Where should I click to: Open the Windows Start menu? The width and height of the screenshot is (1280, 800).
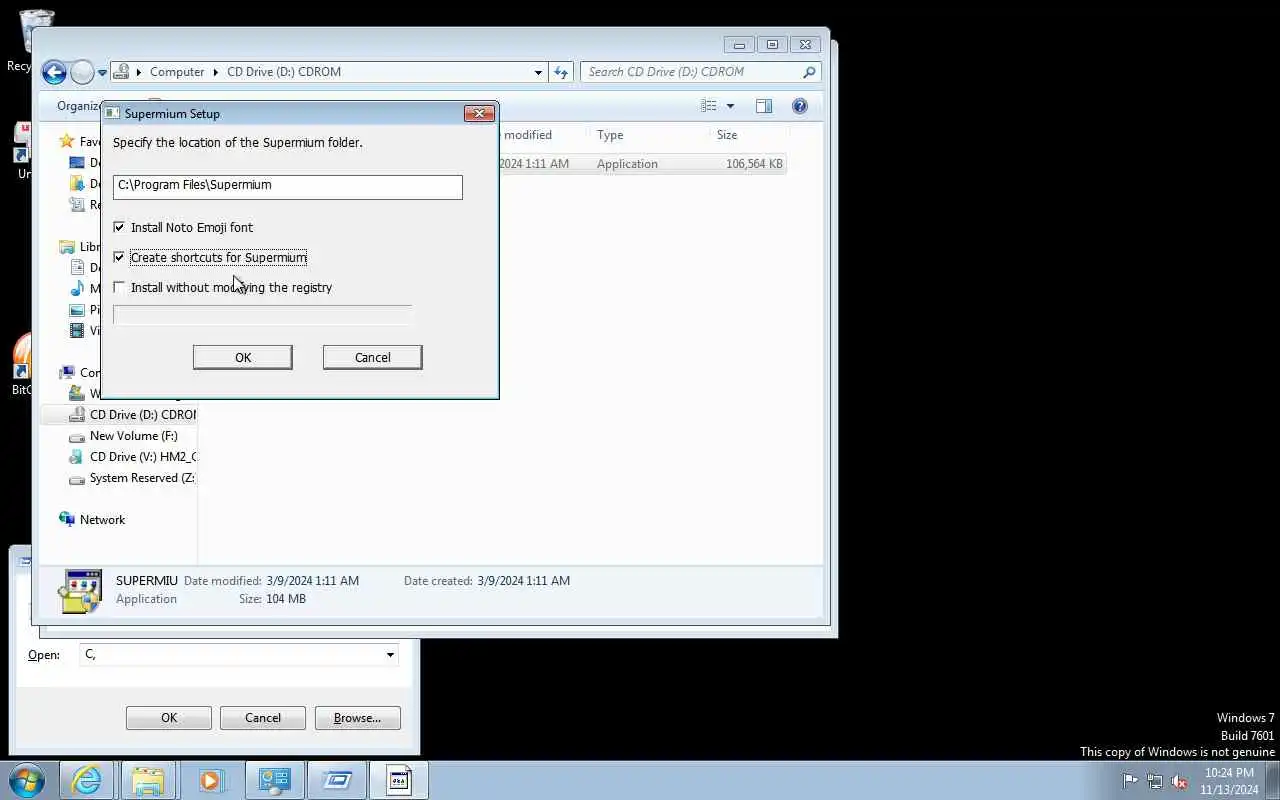(x=26, y=780)
